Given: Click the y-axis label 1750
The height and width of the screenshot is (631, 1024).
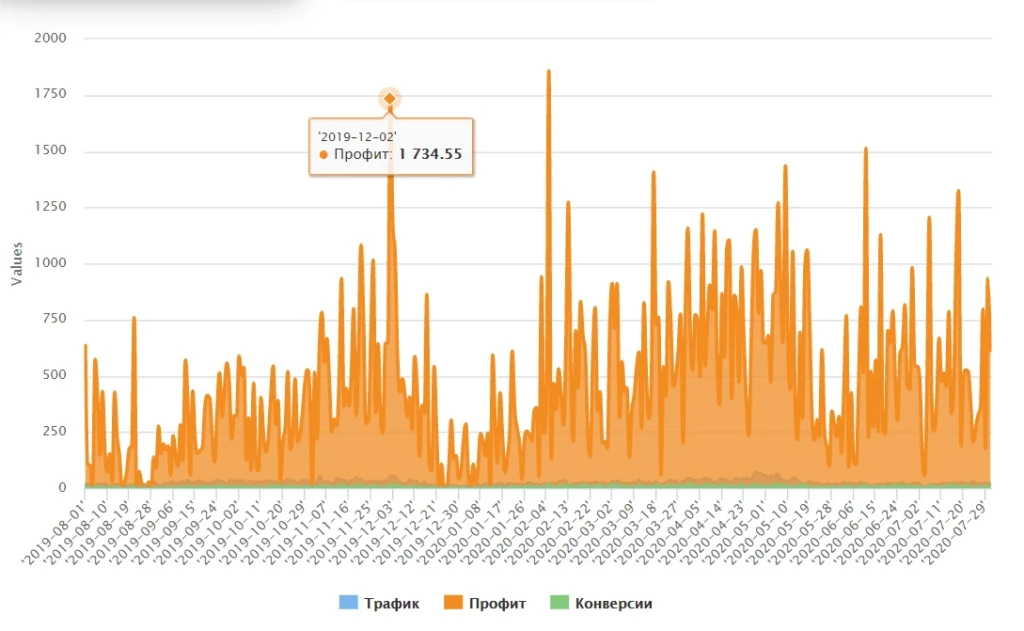Looking at the screenshot, I should tap(50, 93).
